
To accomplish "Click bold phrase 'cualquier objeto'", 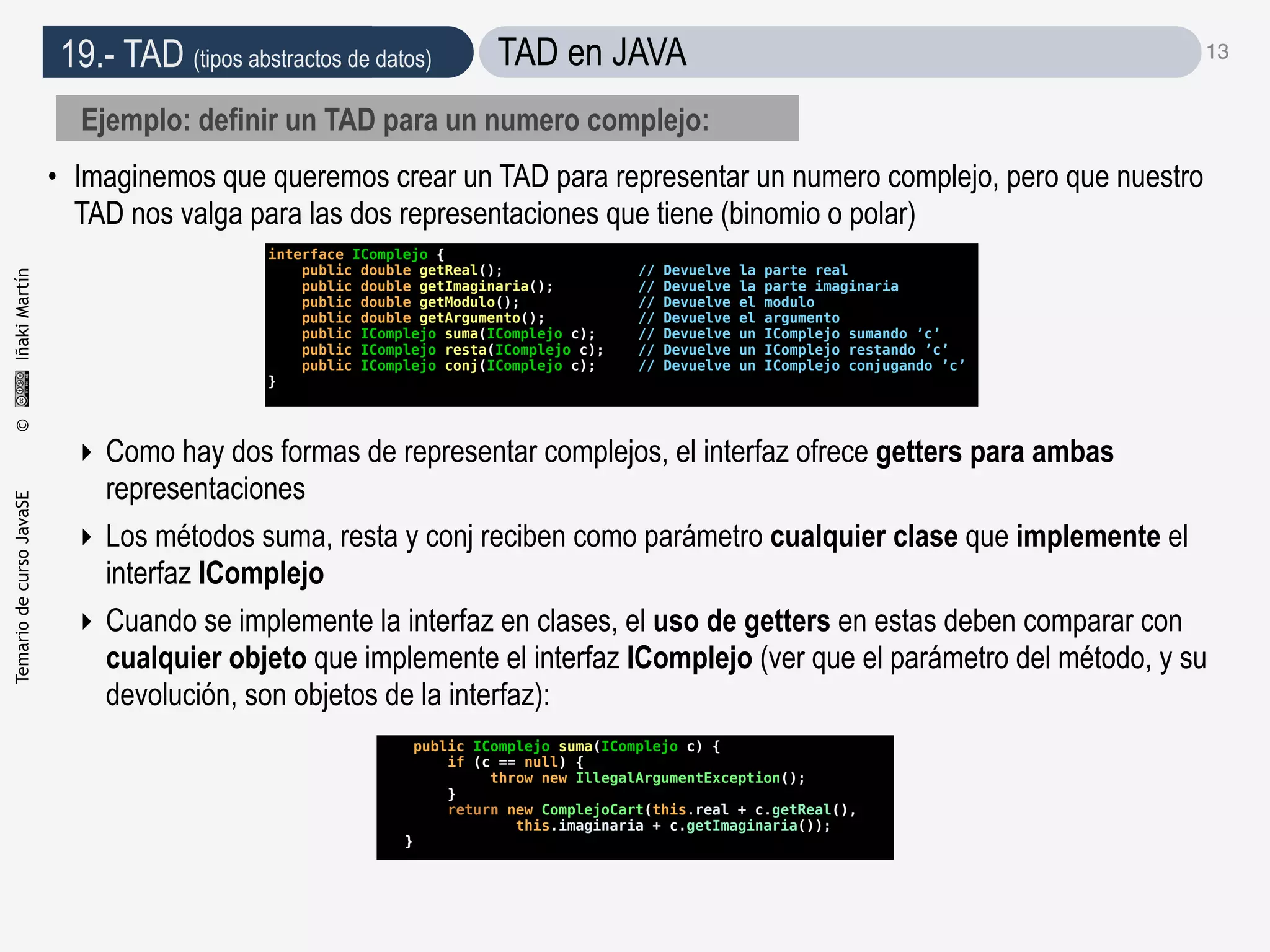I will pyautogui.click(x=206, y=658).
